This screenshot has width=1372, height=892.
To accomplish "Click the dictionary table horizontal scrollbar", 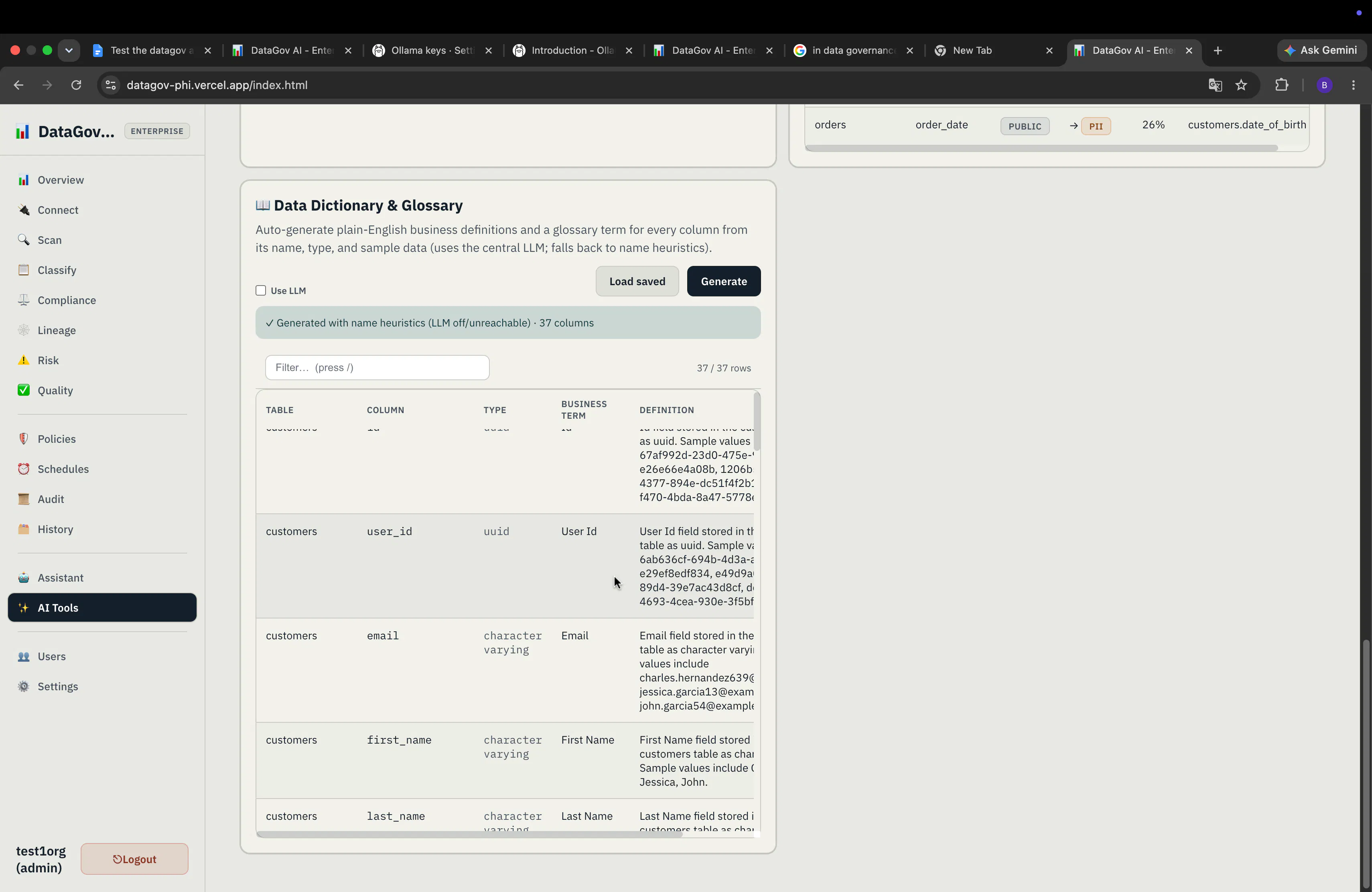I will (x=469, y=834).
